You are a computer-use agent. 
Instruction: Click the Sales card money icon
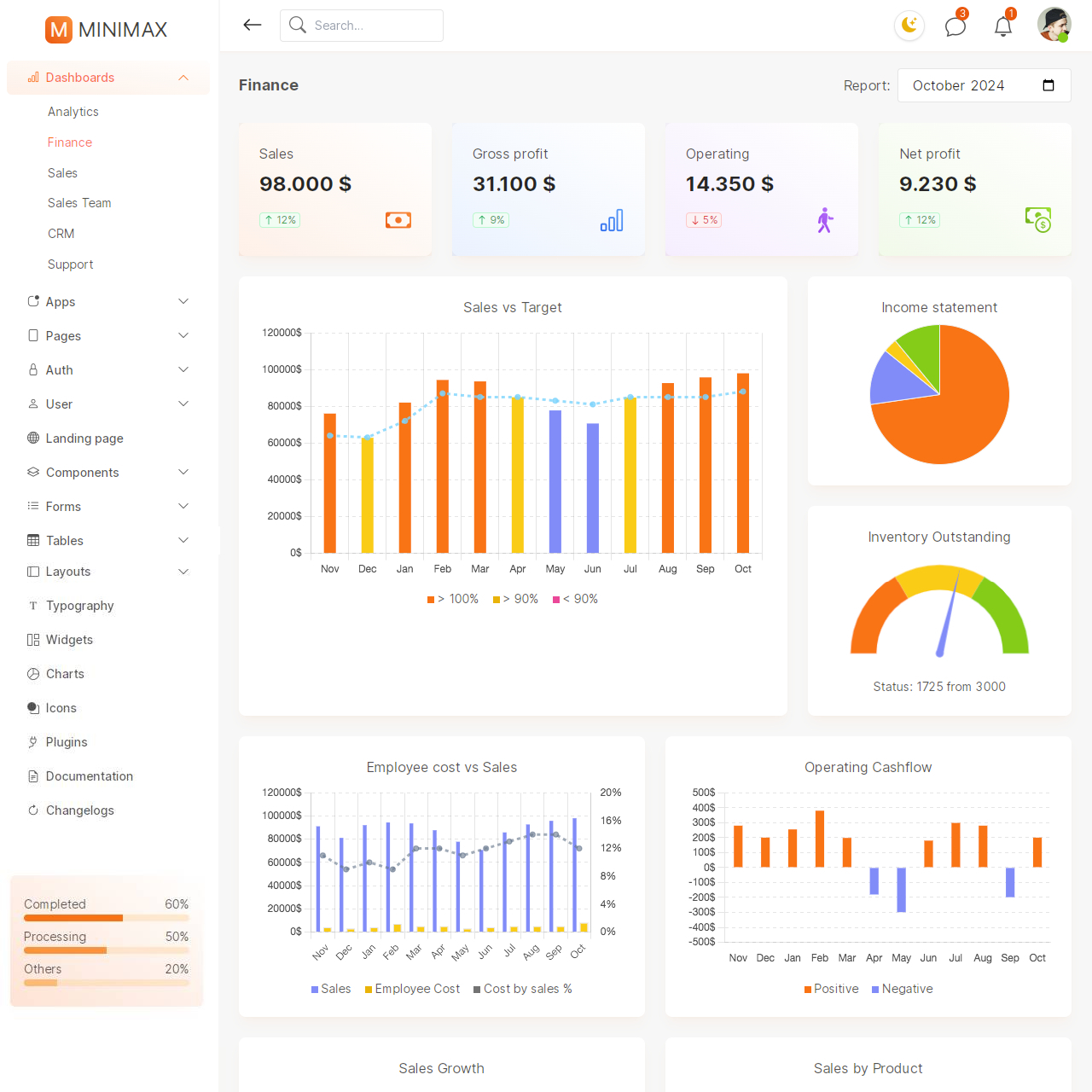coord(398,220)
